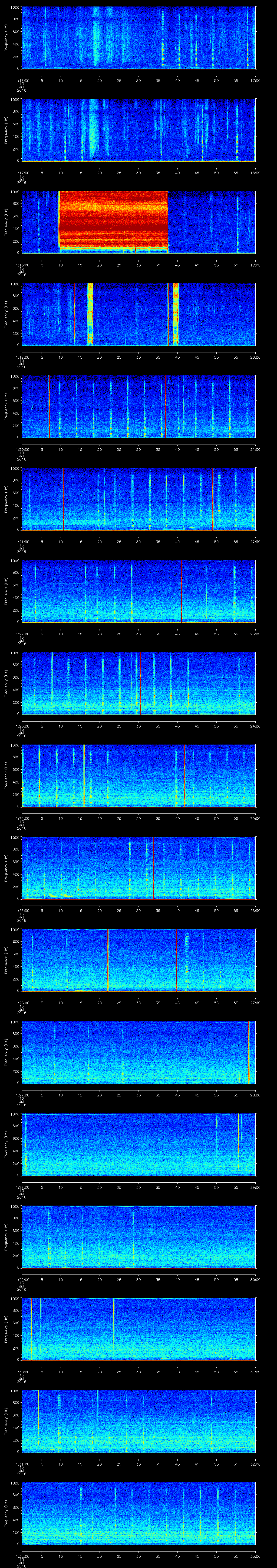Click the '21:00' end time label
Viewport: 277px width, 1568px height.
tap(255, 449)
